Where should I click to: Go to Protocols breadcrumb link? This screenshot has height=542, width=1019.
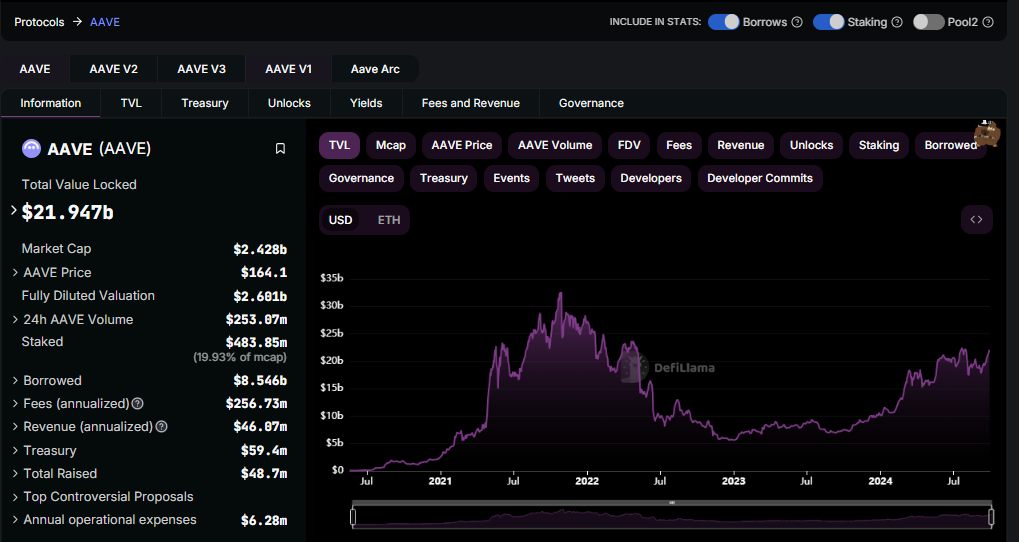[39, 22]
